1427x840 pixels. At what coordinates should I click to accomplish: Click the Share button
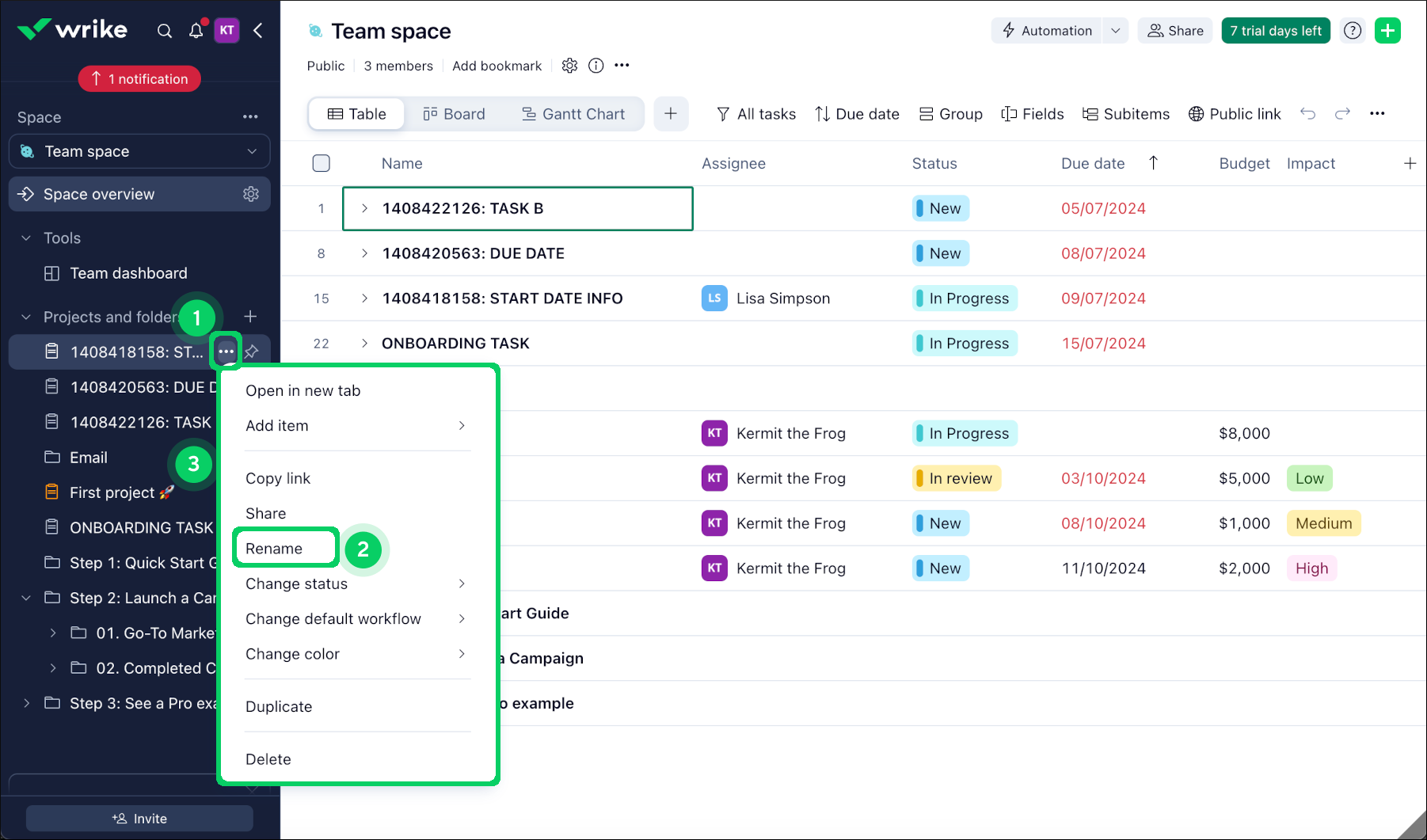coord(1175,31)
